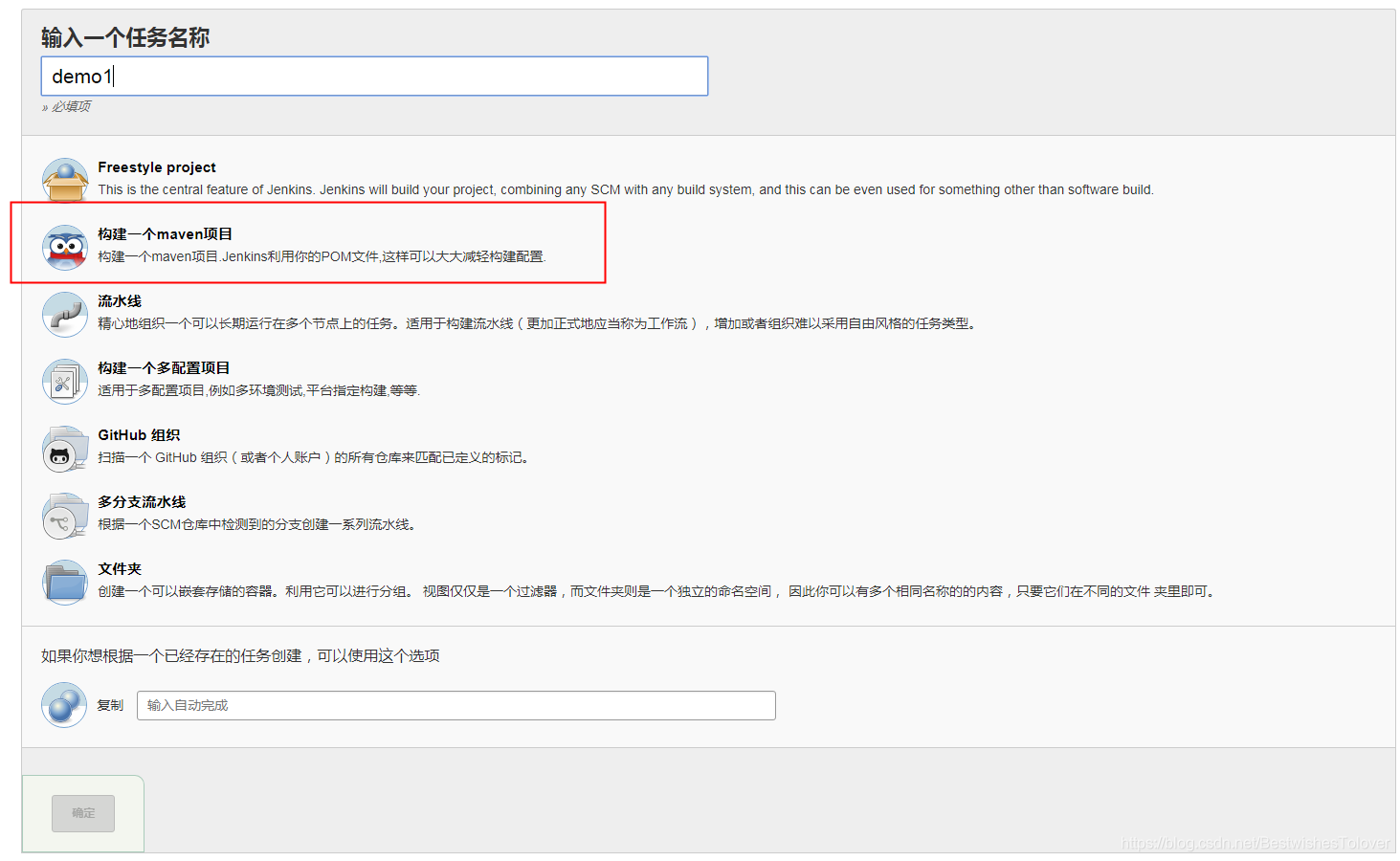
Task: Select the 流水线 title
Action: 120,301
